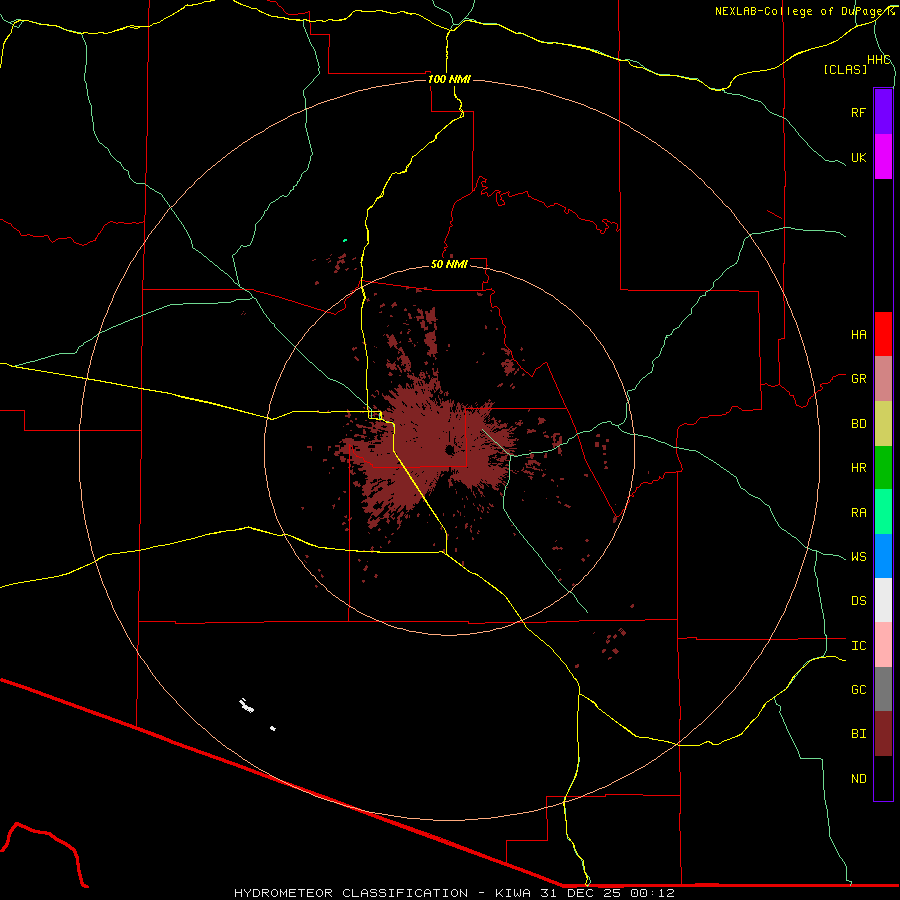Screen dimensions: 900x900
Task: Select the GC gray legend swatch
Action: pos(883,689)
